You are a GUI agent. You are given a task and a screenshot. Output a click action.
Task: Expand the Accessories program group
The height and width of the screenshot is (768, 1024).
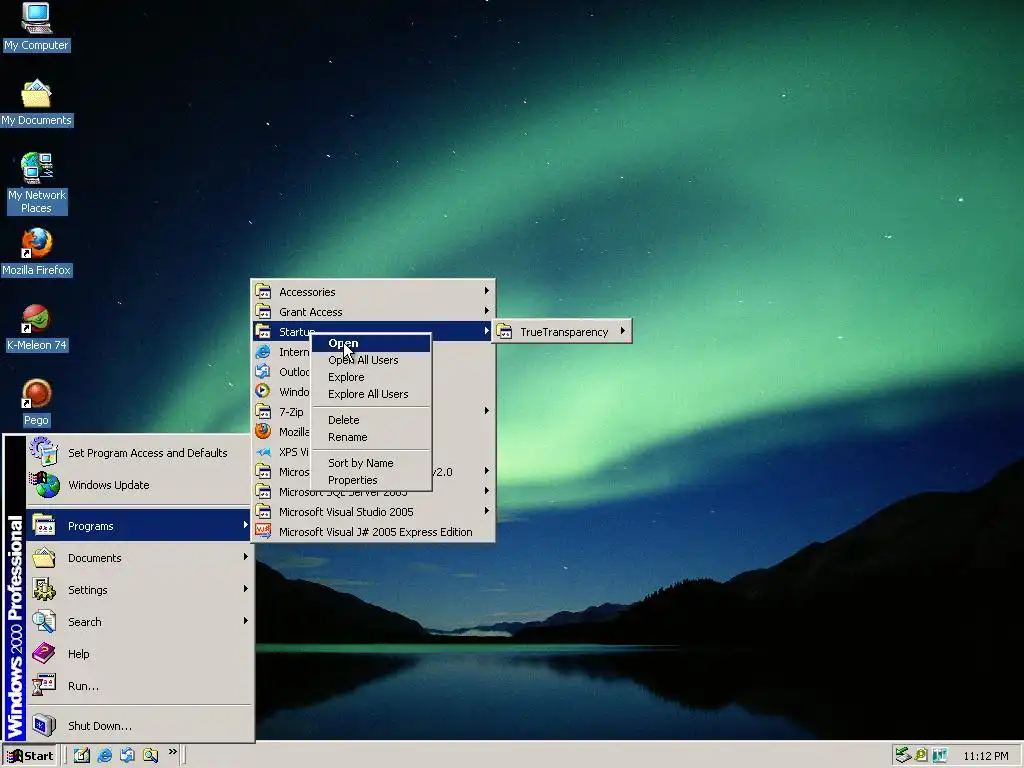pos(373,292)
